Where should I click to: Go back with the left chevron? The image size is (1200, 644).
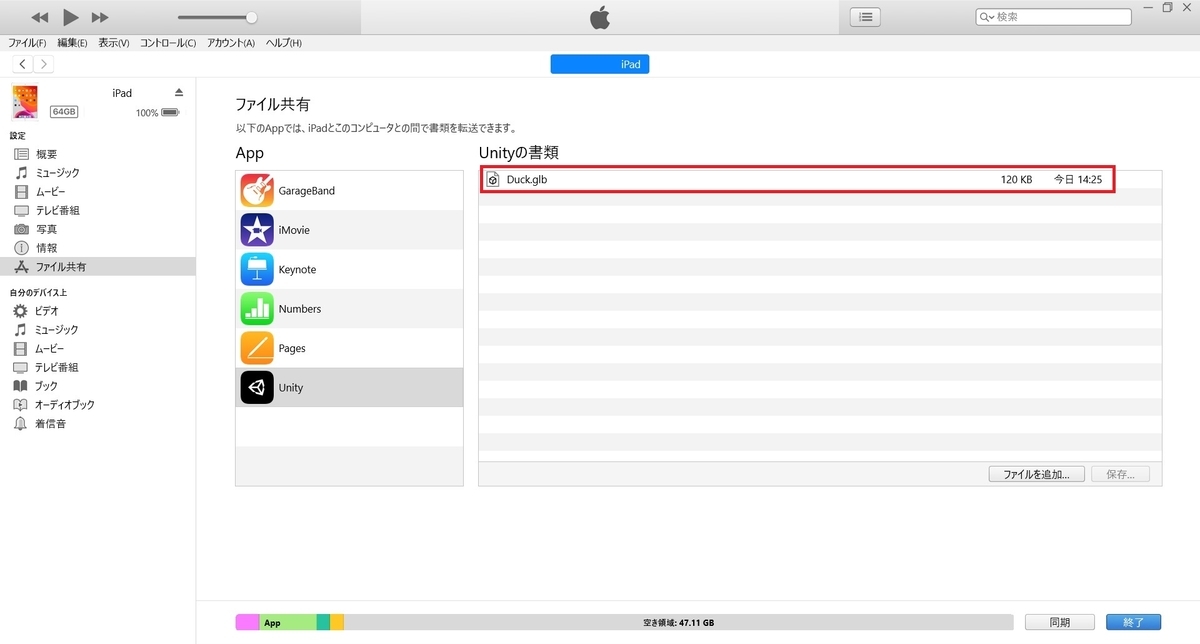click(22, 64)
